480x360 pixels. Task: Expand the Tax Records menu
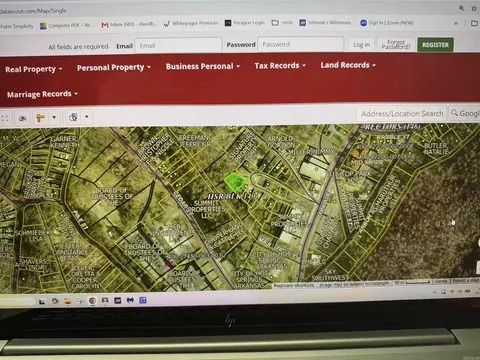coord(280,66)
